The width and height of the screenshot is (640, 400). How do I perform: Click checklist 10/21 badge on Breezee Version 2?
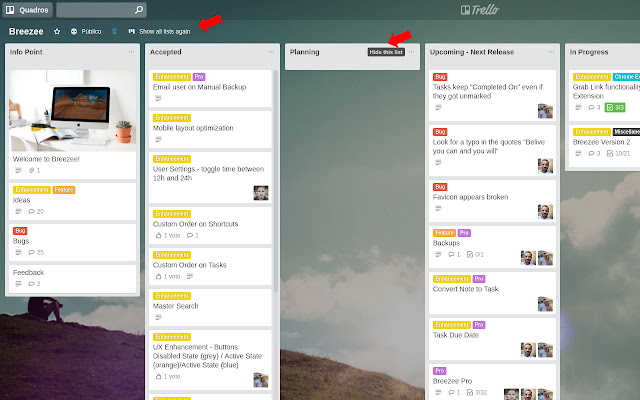(x=618, y=153)
